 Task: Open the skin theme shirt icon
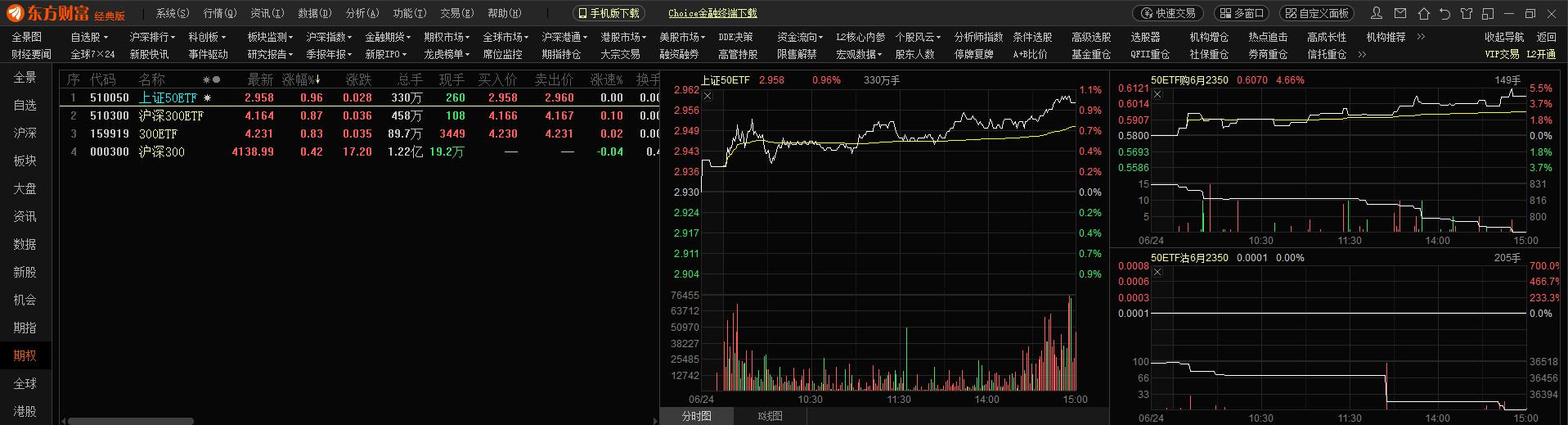(x=1466, y=13)
